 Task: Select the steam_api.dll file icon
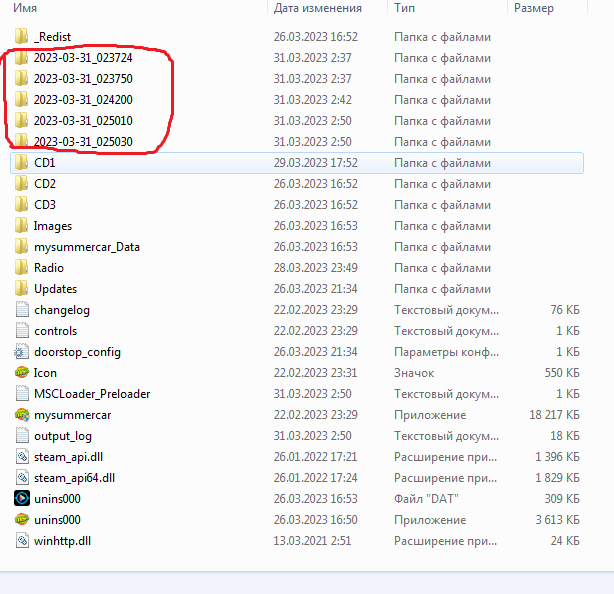click(x=22, y=457)
